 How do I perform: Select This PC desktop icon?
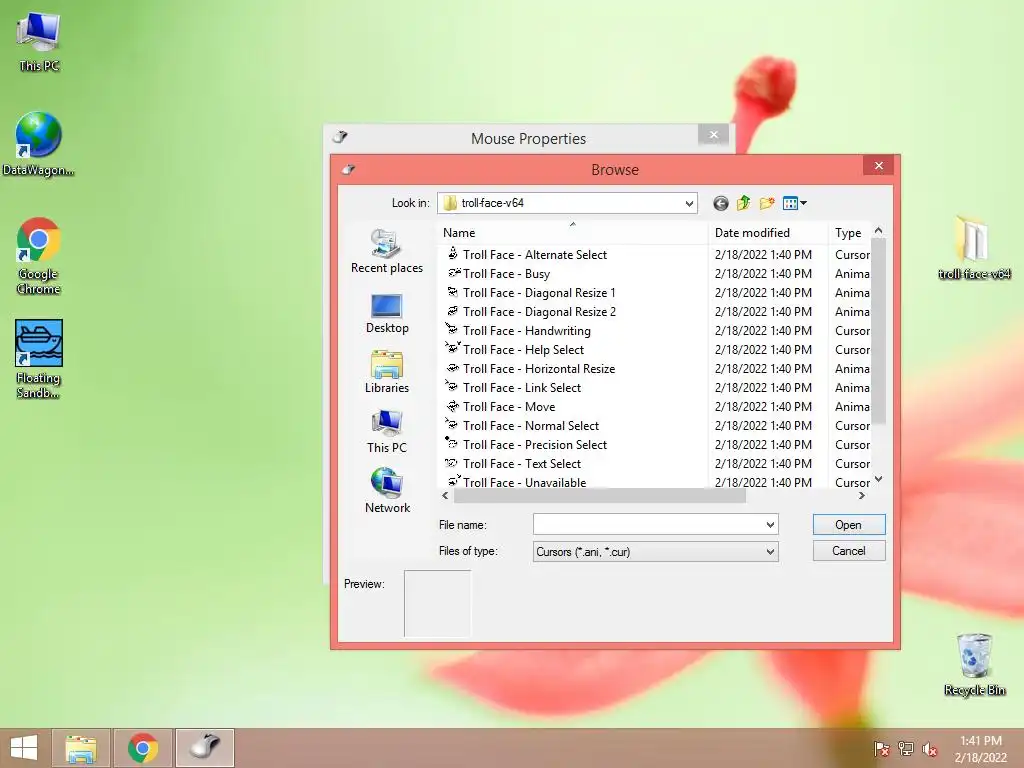(39, 42)
